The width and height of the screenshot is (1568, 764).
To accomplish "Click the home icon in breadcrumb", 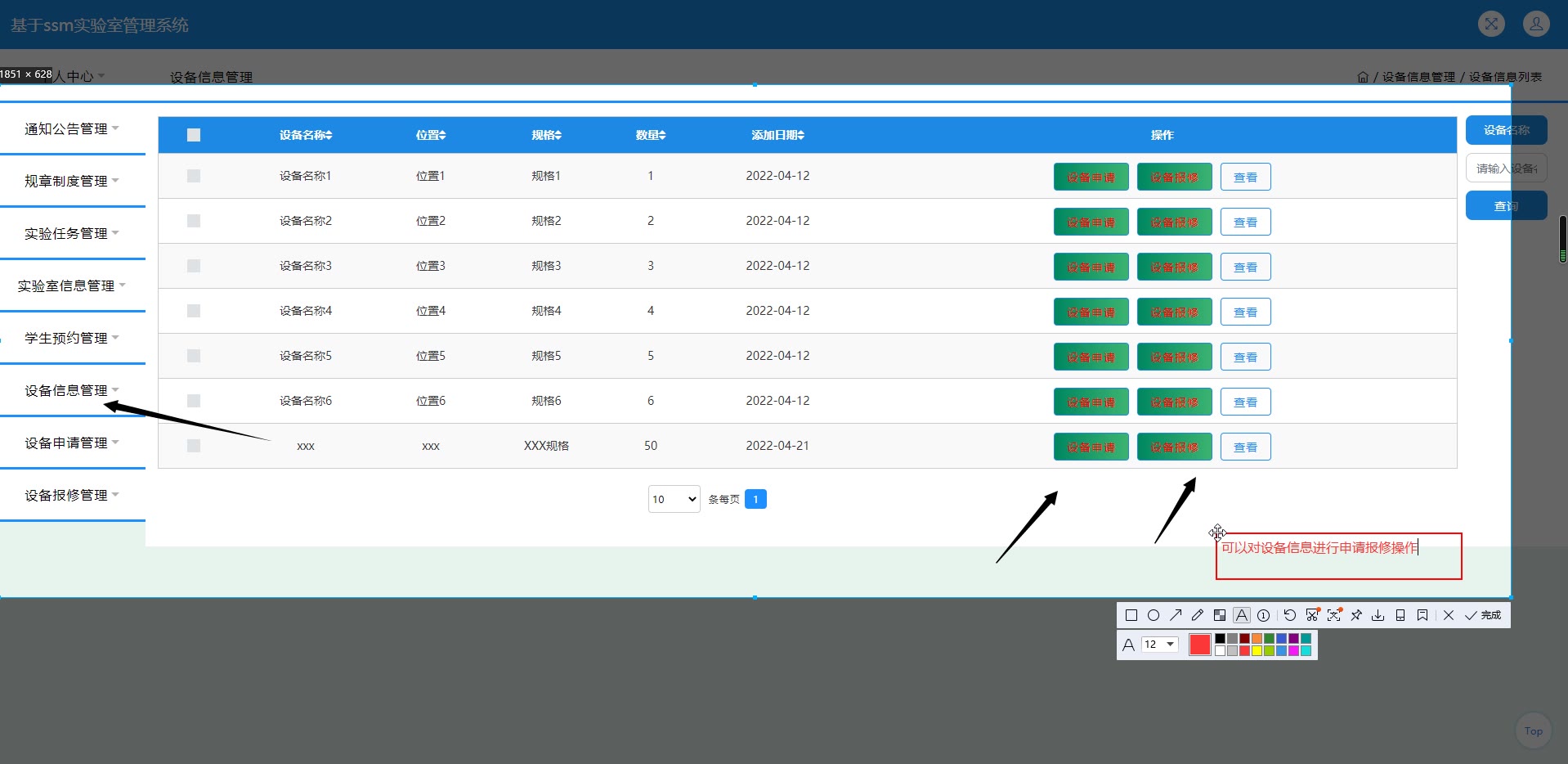I will point(1363,77).
